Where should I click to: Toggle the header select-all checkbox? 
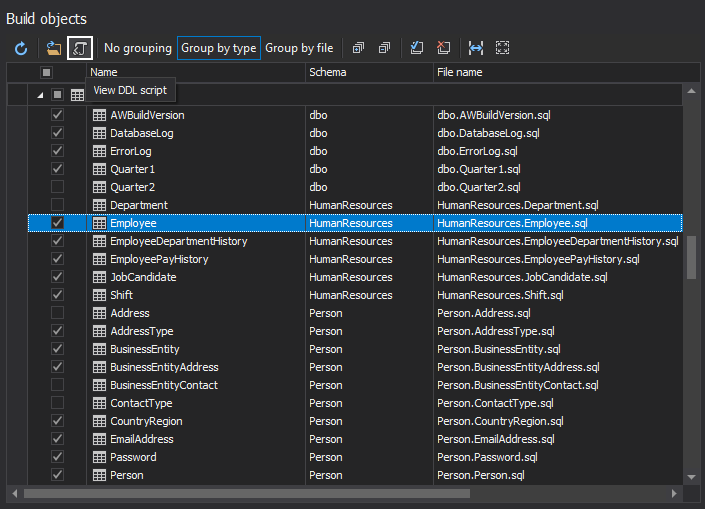point(46,72)
